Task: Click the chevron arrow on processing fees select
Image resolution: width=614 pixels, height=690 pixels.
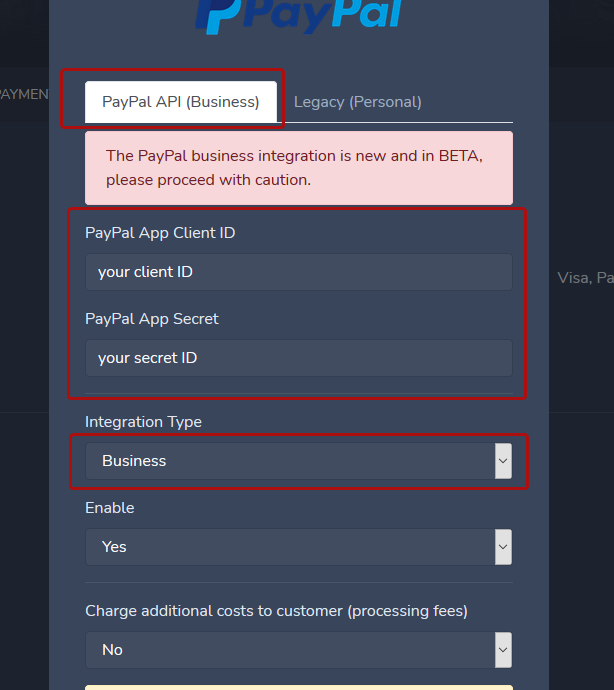Action: pyautogui.click(x=503, y=650)
